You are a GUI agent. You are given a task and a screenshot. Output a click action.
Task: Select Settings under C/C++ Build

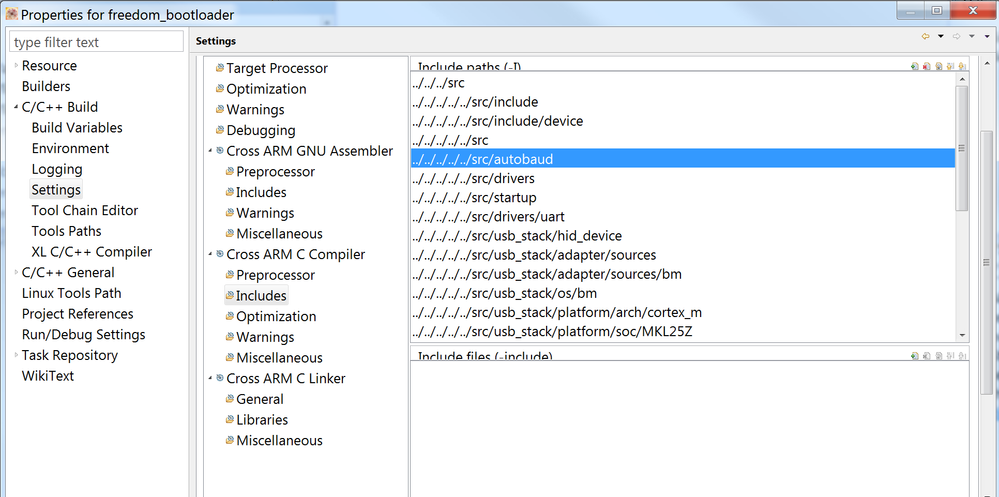pyautogui.click(x=56, y=190)
